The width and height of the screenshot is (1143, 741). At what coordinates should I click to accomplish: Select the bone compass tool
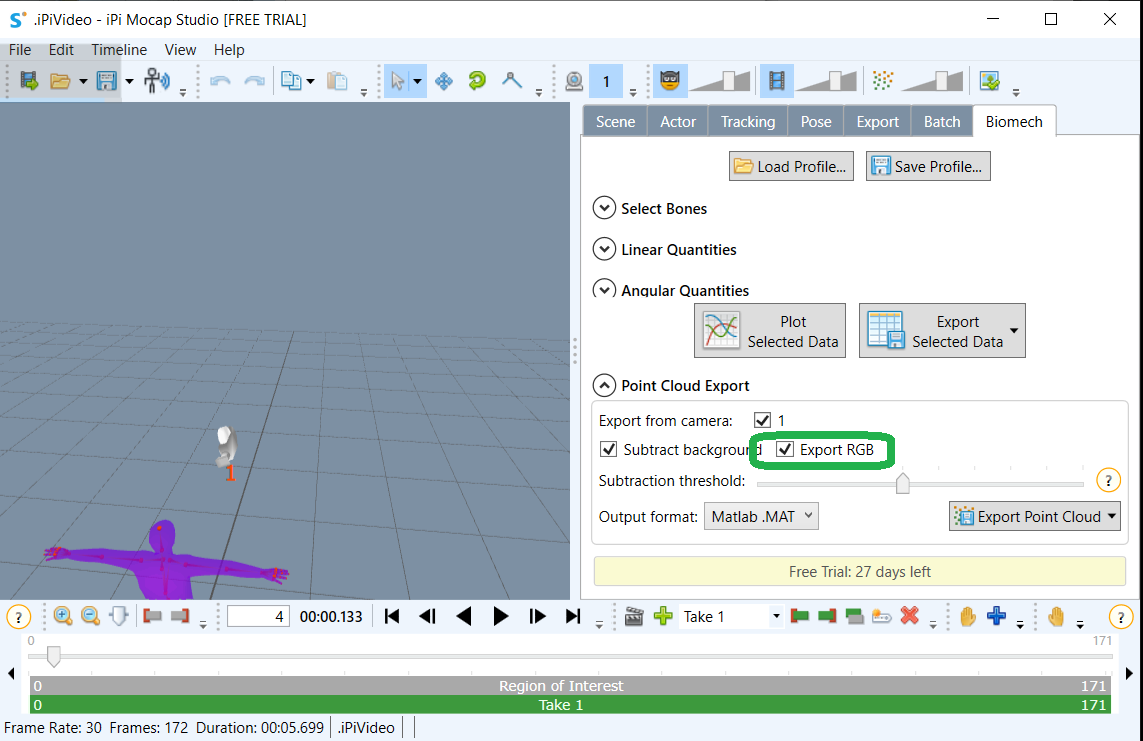[x=512, y=81]
